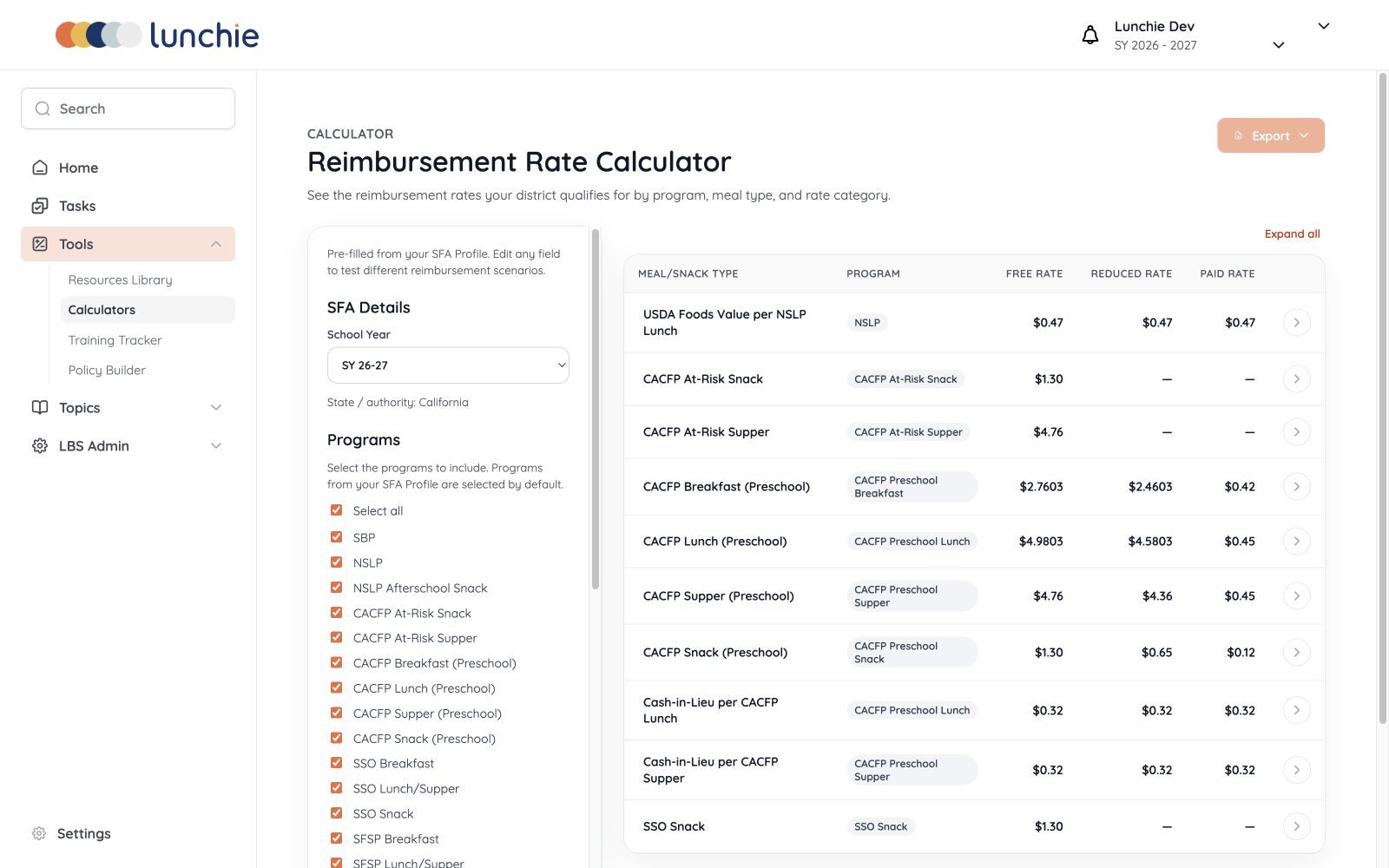Uncheck the SBP program checkbox
Screen dimensions: 1389x868
point(336,537)
